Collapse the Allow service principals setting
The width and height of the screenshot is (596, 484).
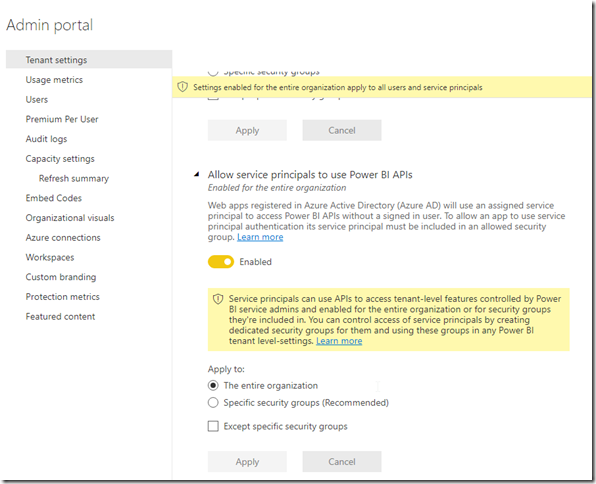pos(197,175)
